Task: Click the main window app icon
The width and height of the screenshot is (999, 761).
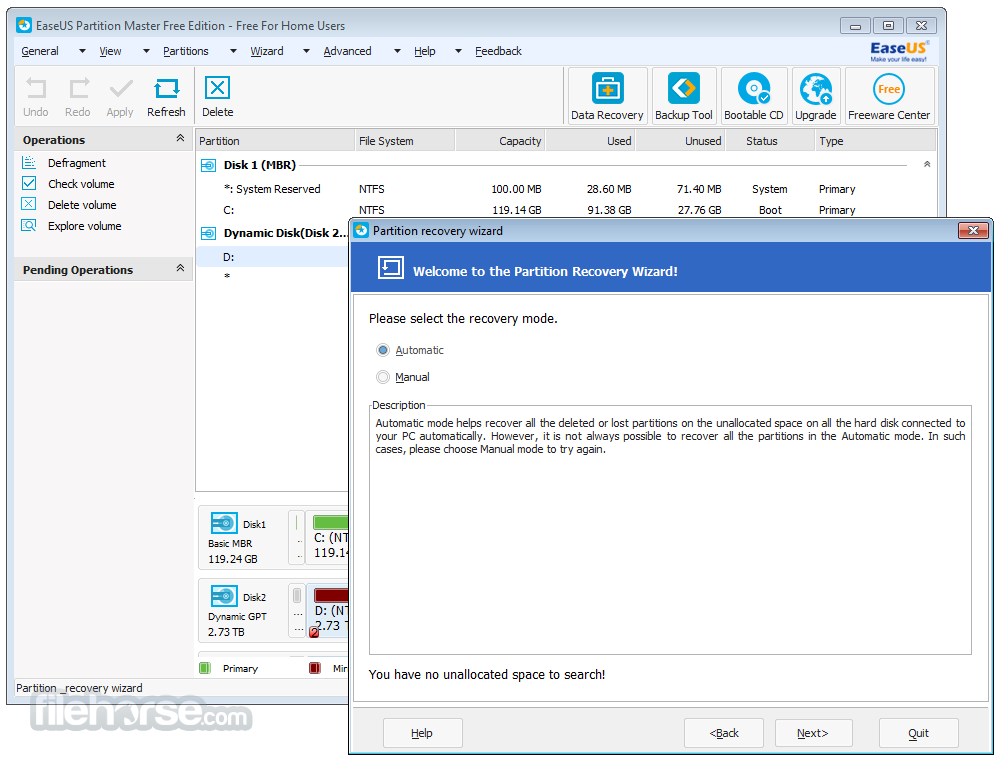Action: [24, 25]
